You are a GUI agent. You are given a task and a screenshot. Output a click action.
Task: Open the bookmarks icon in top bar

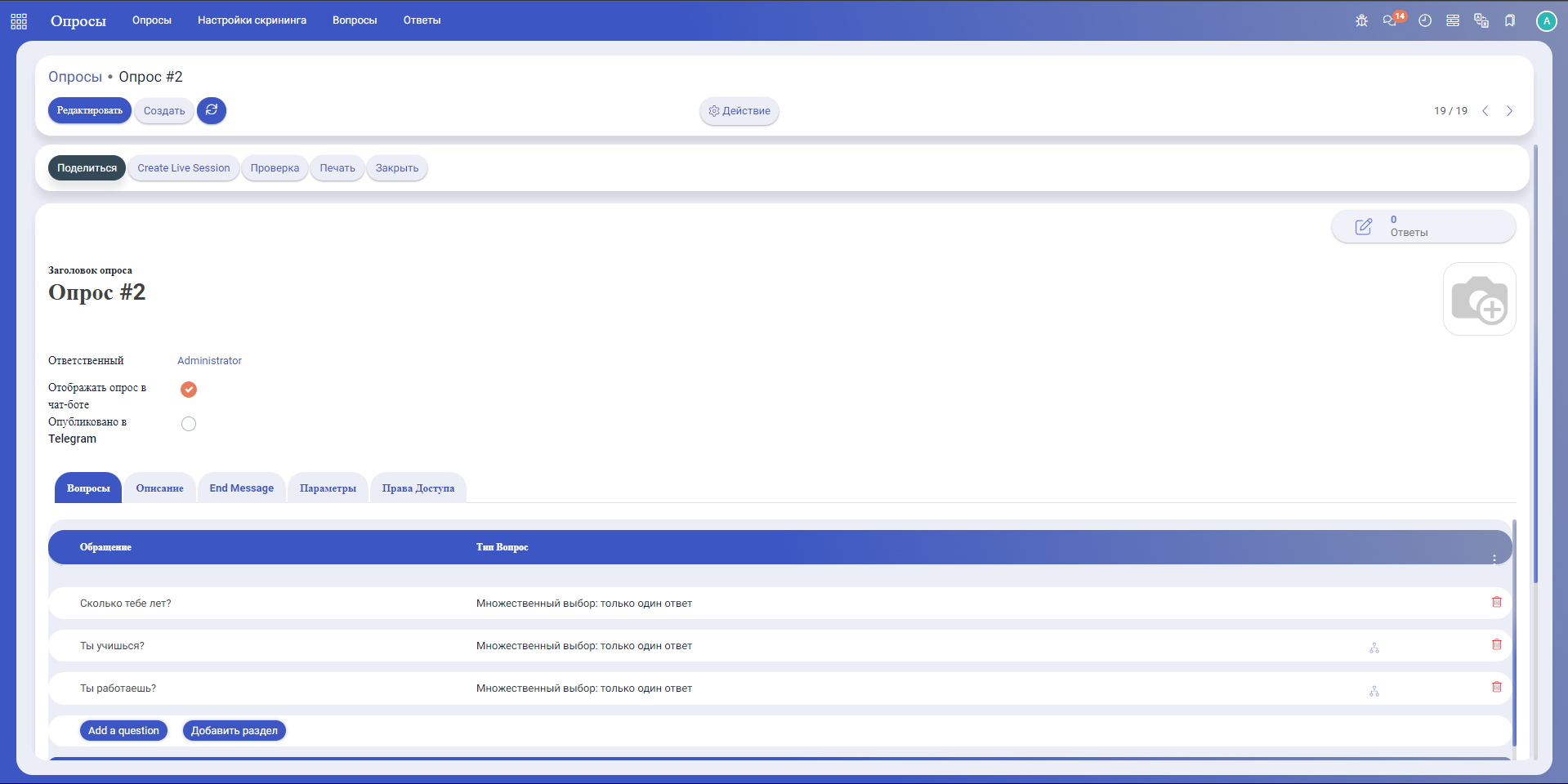tap(1510, 20)
